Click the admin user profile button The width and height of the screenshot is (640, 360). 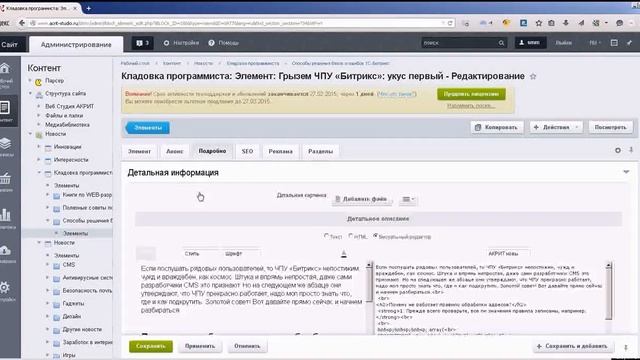pos(530,42)
